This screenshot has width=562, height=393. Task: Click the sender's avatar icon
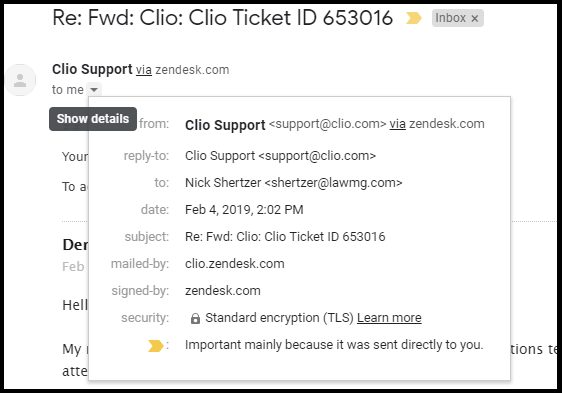pos(20,80)
